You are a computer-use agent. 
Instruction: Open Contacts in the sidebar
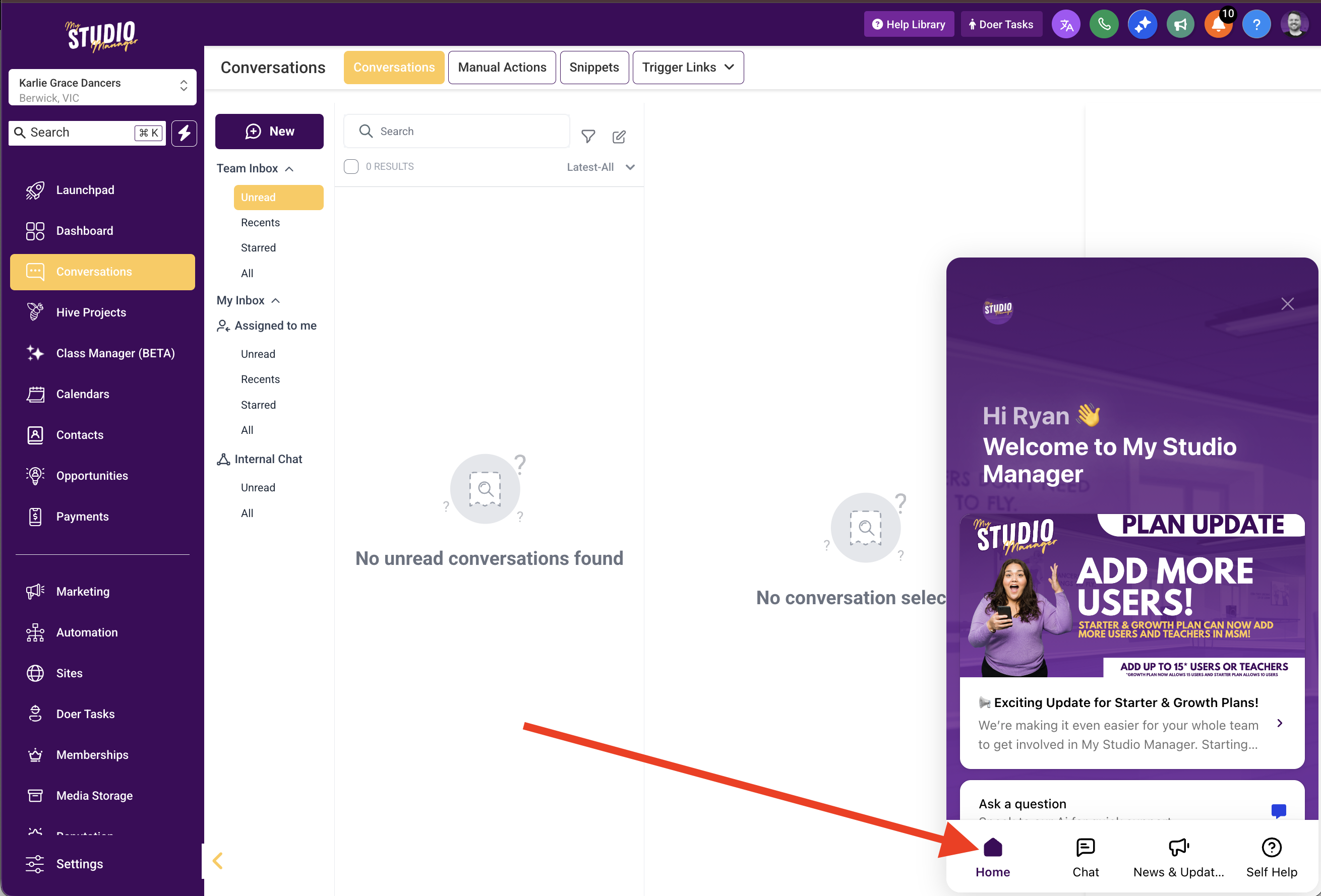pyautogui.click(x=102, y=435)
